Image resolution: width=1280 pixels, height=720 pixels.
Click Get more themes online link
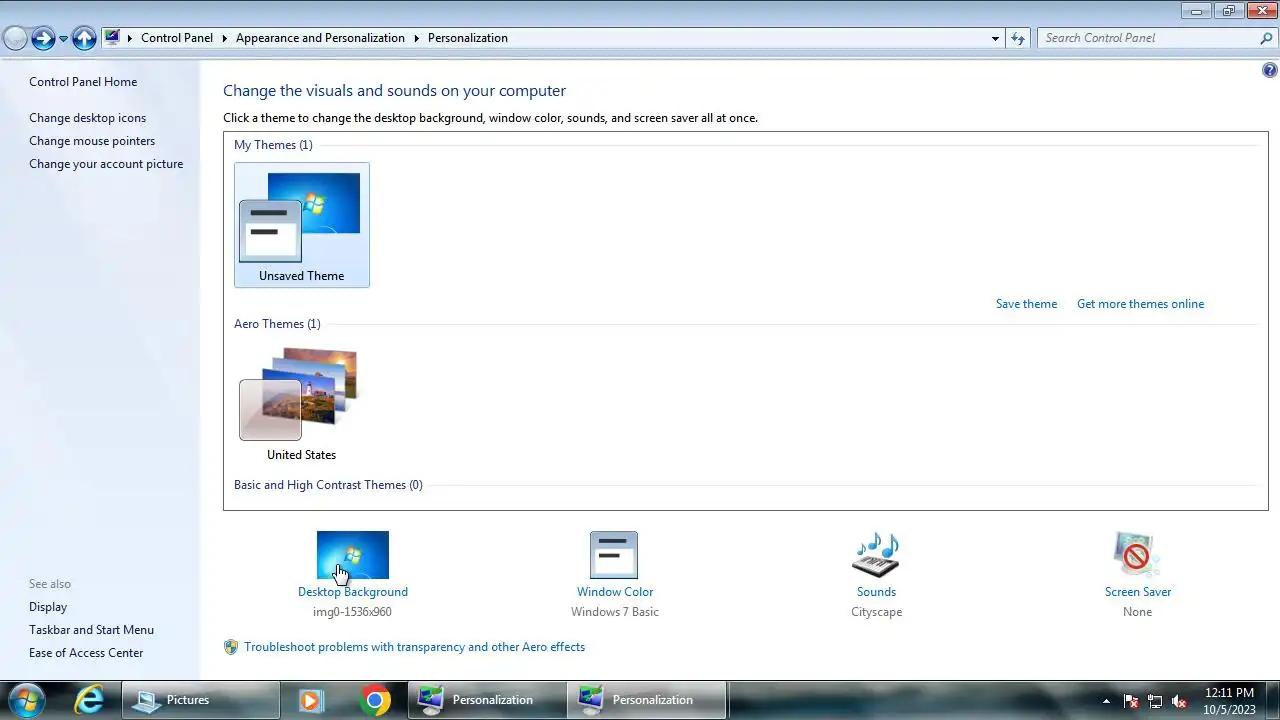(1140, 304)
